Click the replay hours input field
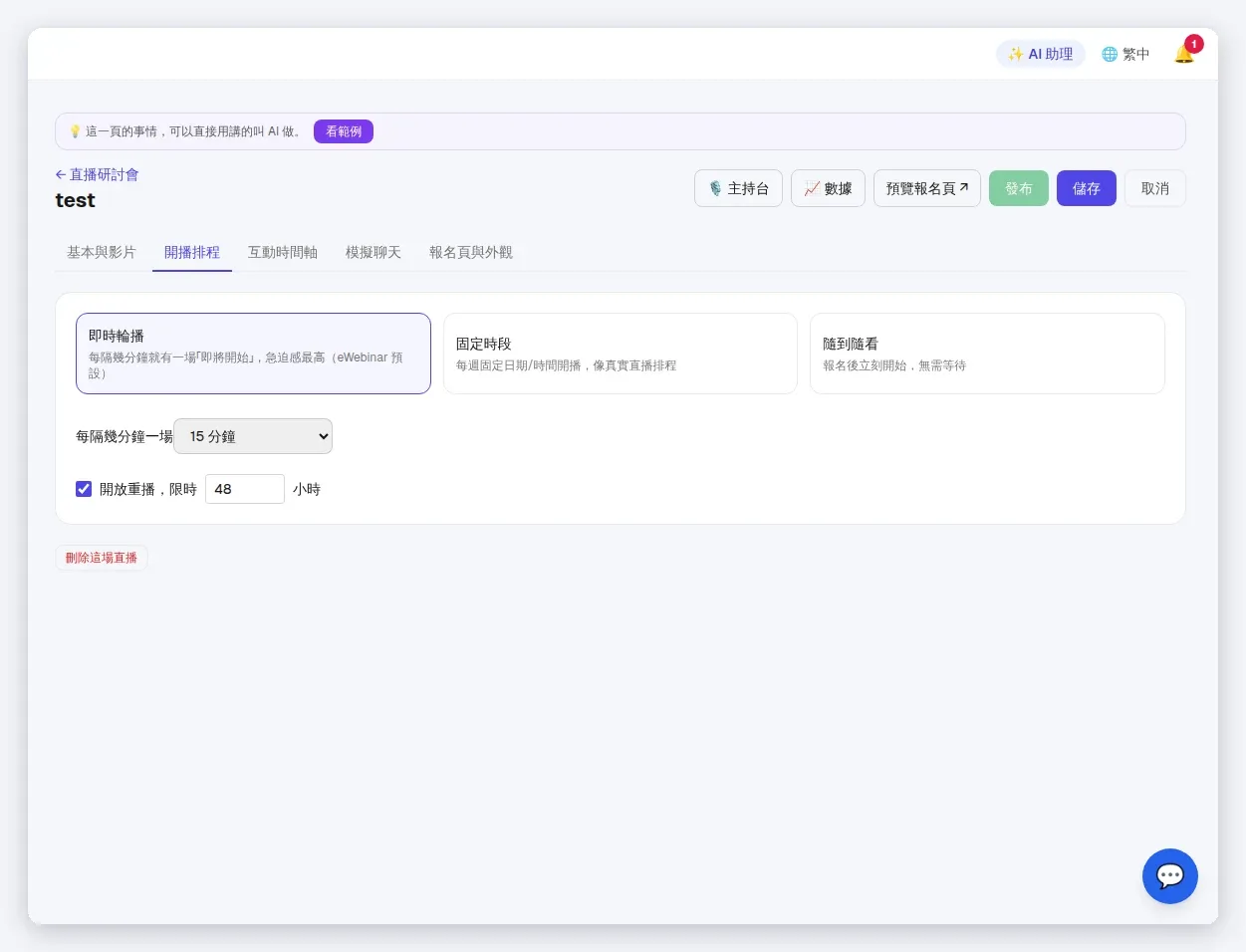The image size is (1246, 952). (x=245, y=489)
